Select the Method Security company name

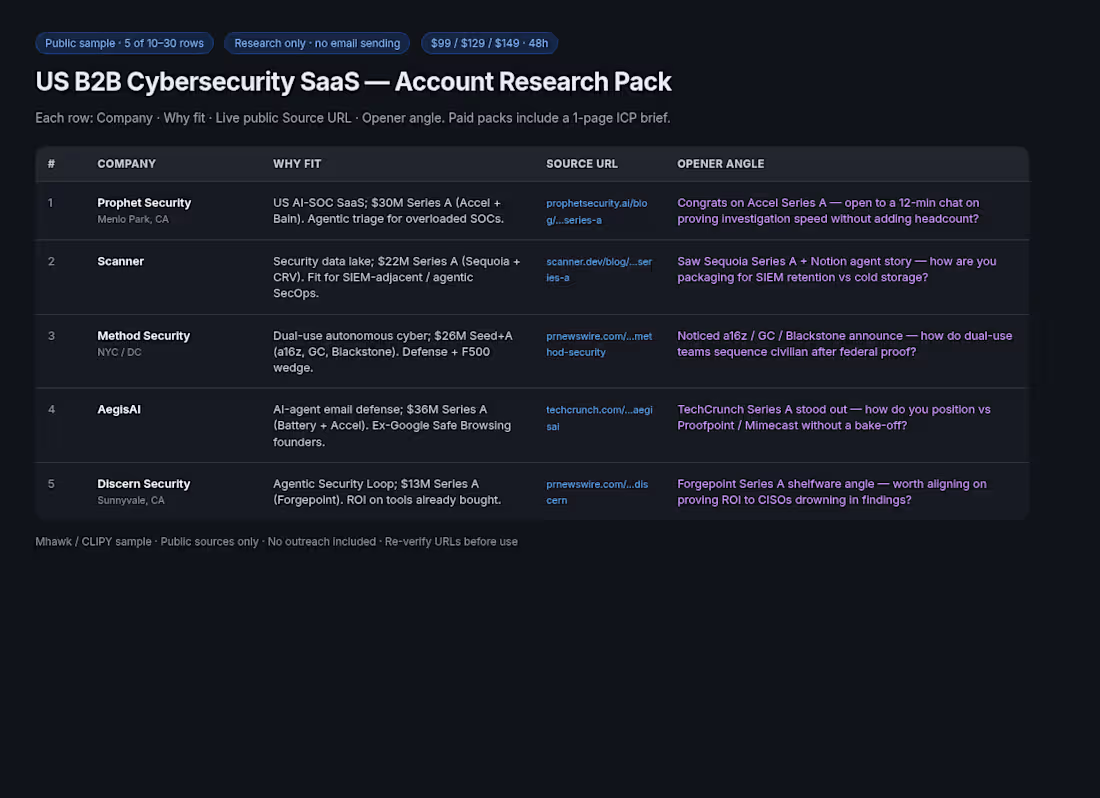point(143,336)
